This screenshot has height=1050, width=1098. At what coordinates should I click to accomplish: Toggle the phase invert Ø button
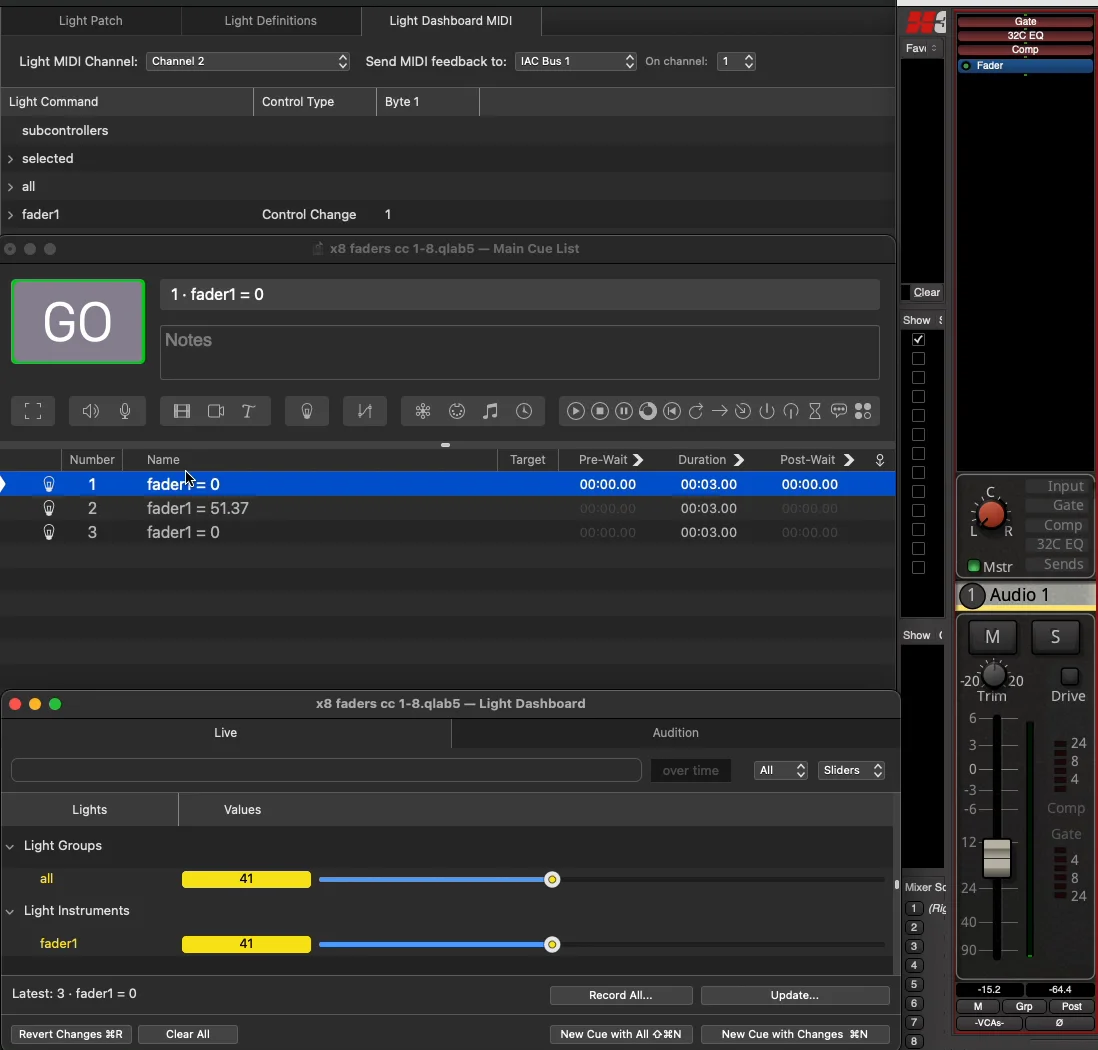(x=1059, y=1023)
